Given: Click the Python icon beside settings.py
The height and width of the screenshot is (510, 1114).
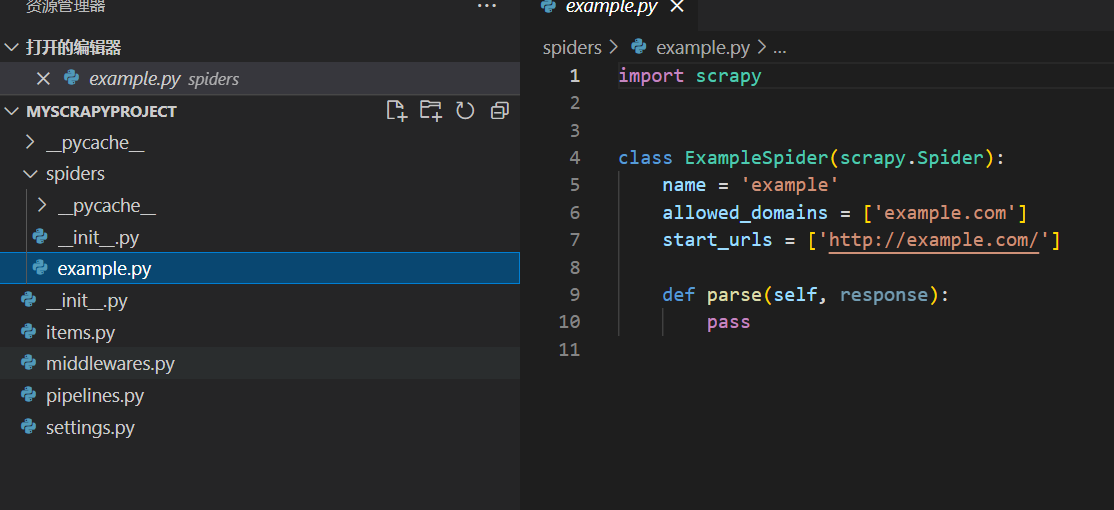Looking at the screenshot, I should point(28,426).
